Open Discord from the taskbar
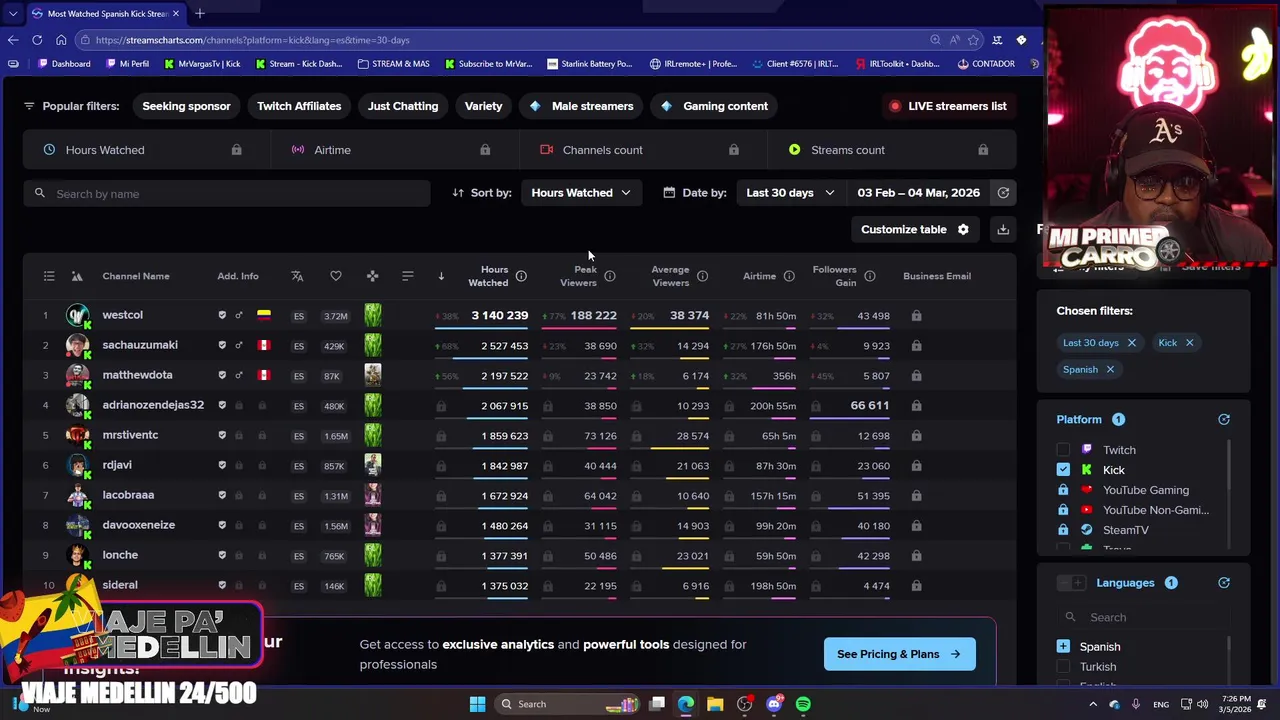The height and width of the screenshot is (720, 1280). tap(774, 704)
